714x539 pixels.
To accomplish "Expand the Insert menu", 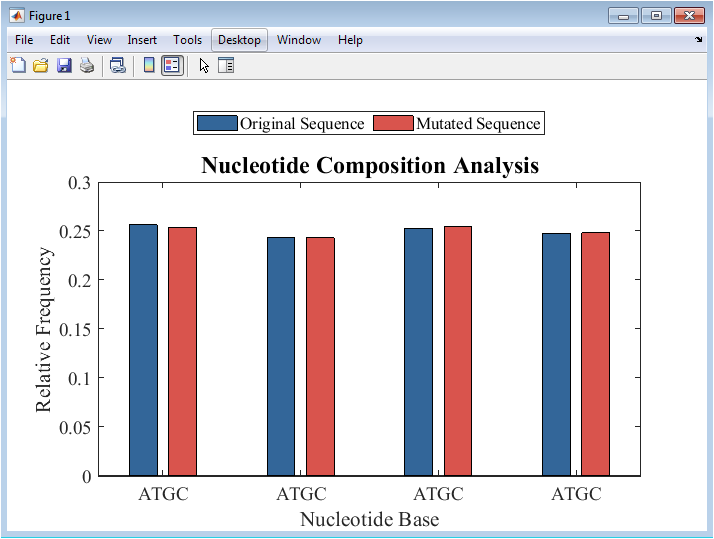I will point(142,40).
